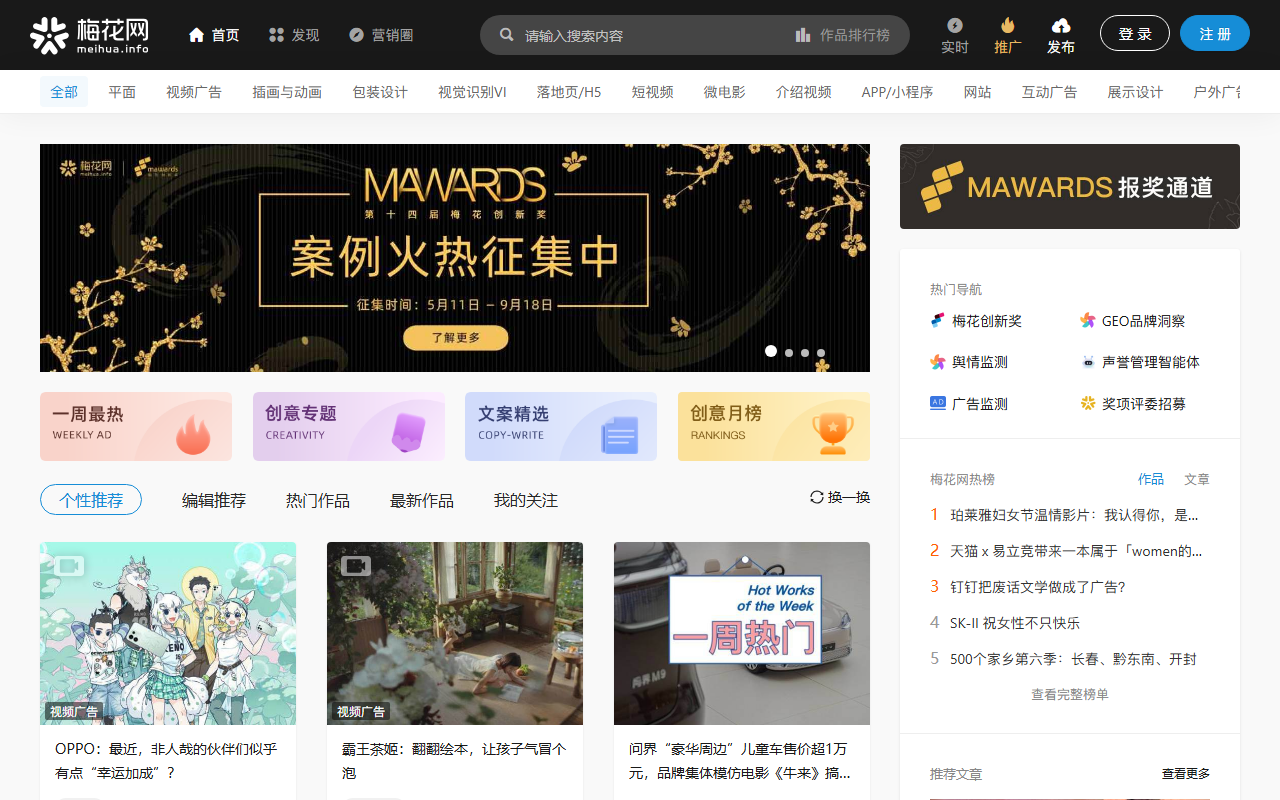Viewport: 1280px width, 800px height.
Task: Select the 互动广告 category tab
Action: 1050,92
